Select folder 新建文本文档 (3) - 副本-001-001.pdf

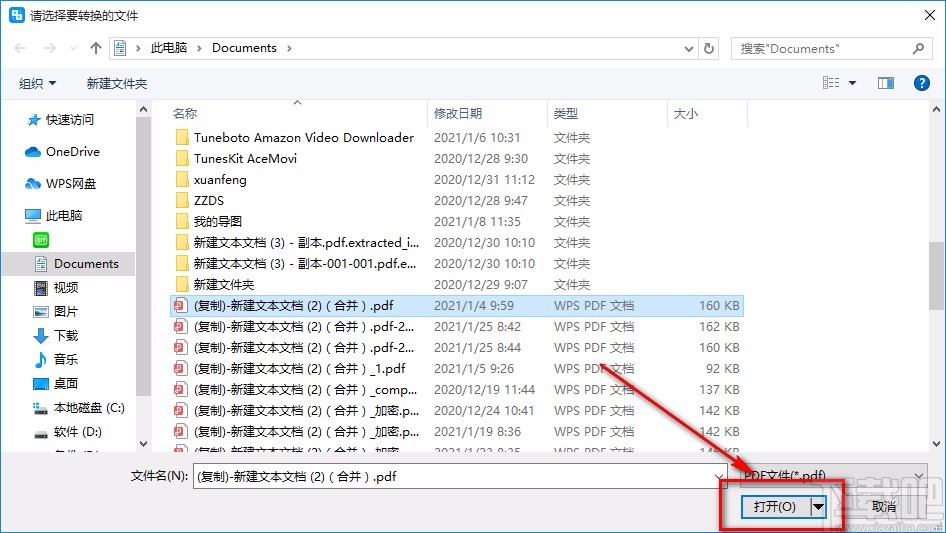457,264
